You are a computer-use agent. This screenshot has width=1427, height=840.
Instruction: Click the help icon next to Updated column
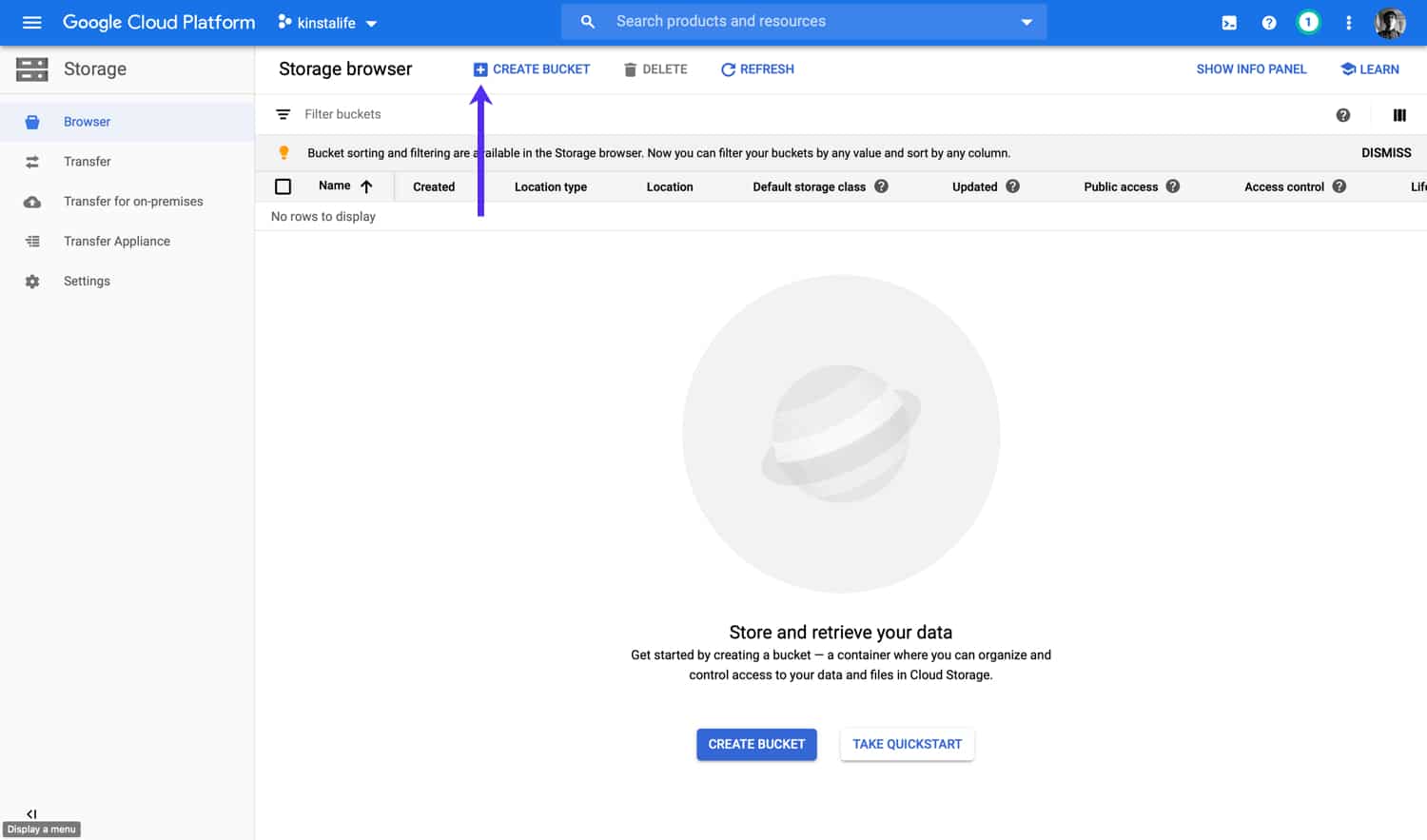(x=1014, y=186)
